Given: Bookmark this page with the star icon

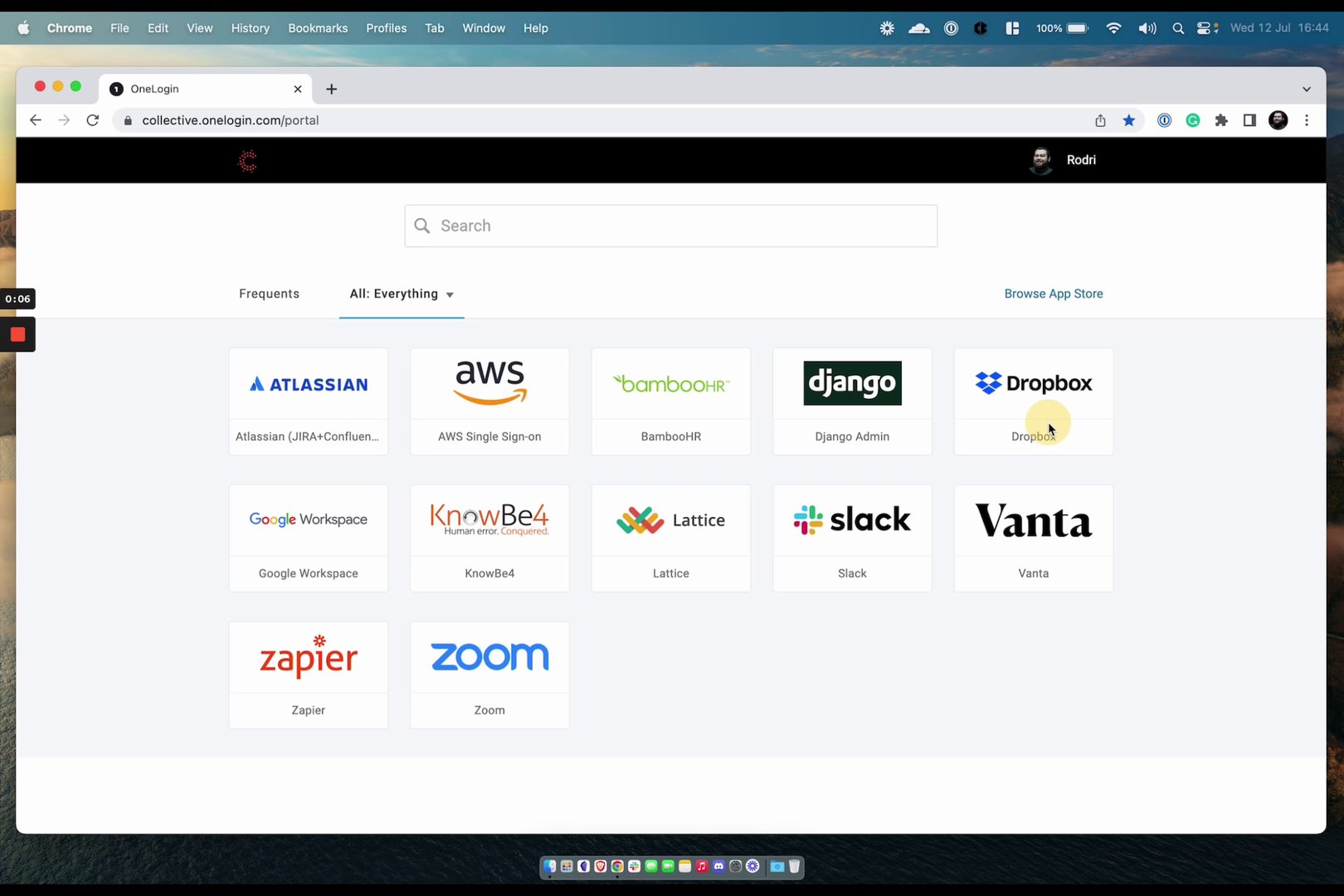Looking at the screenshot, I should tap(1129, 120).
